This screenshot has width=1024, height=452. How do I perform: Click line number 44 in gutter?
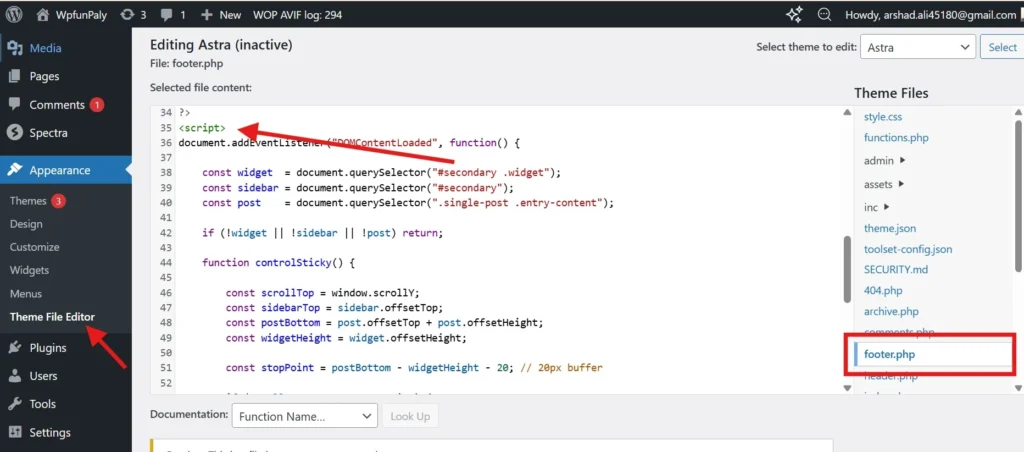point(165,263)
